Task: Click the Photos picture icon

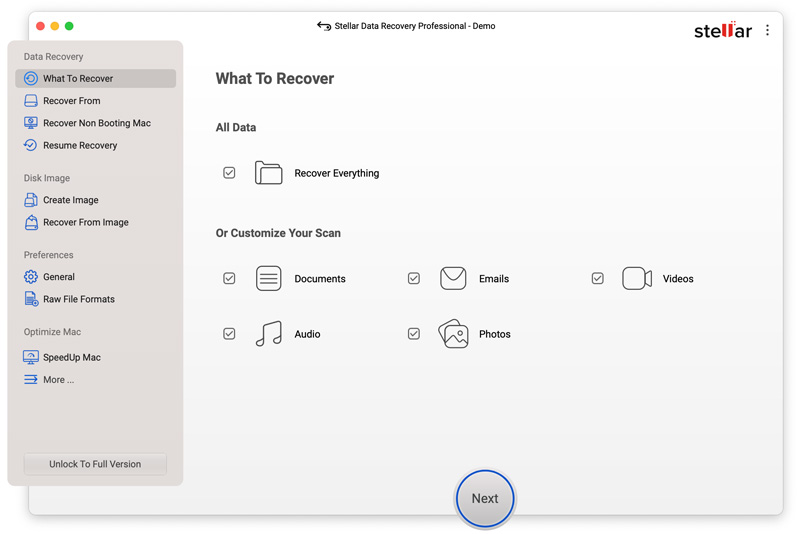Action: pyautogui.click(x=453, y=334)
